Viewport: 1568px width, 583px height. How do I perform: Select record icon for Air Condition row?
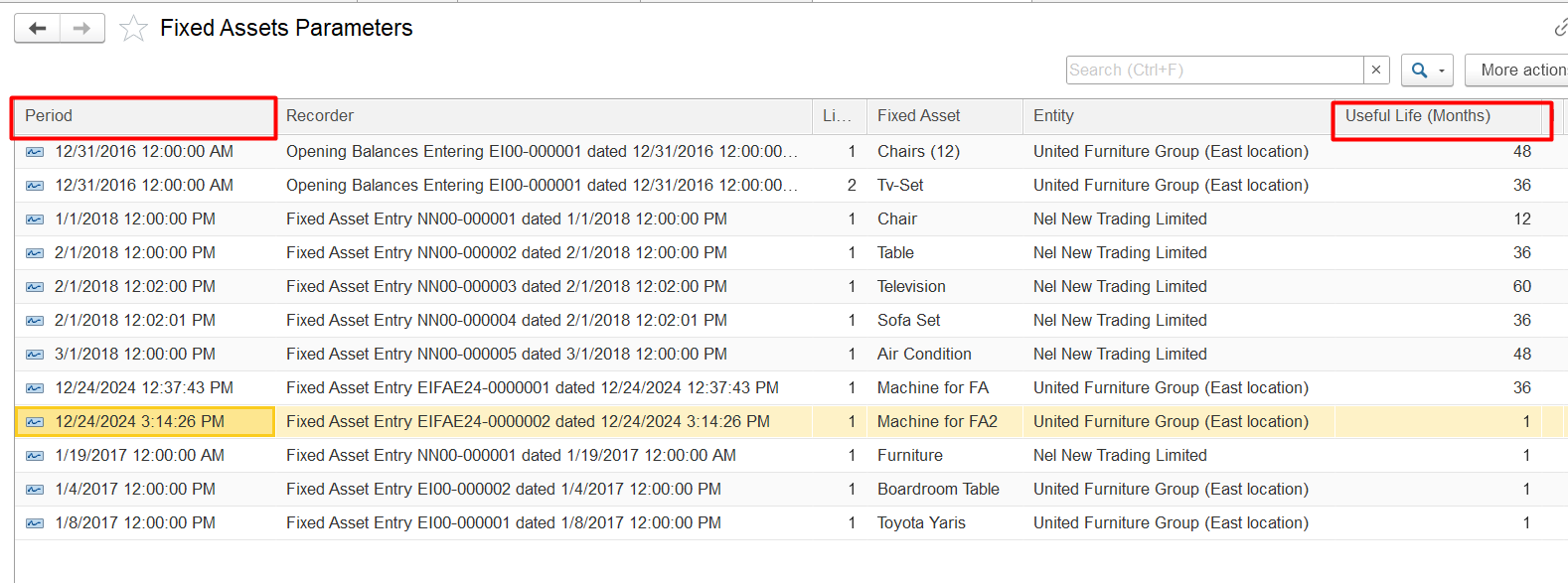click(35, 355)
